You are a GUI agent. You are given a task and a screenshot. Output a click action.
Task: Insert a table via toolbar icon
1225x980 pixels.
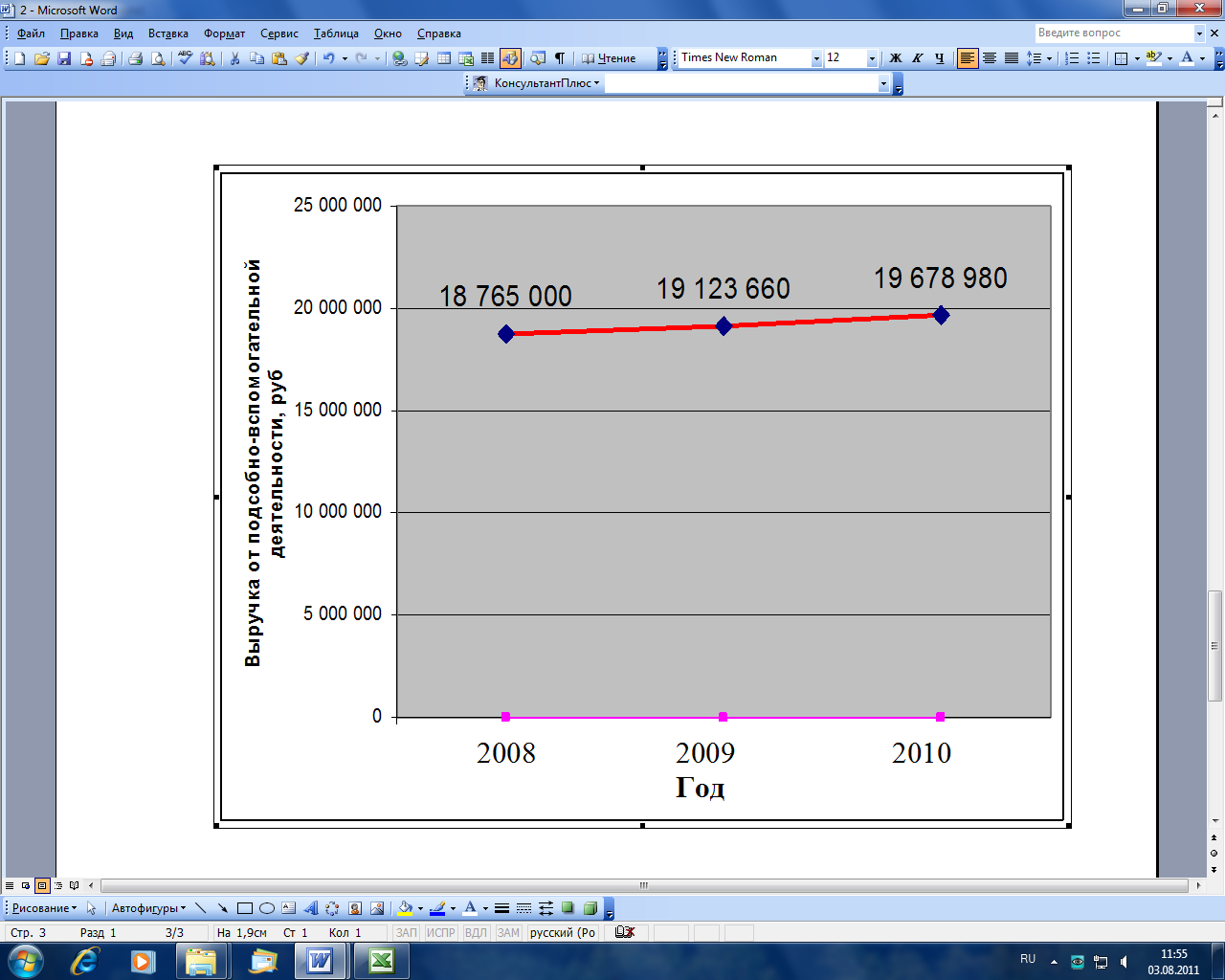coord(444,58)
